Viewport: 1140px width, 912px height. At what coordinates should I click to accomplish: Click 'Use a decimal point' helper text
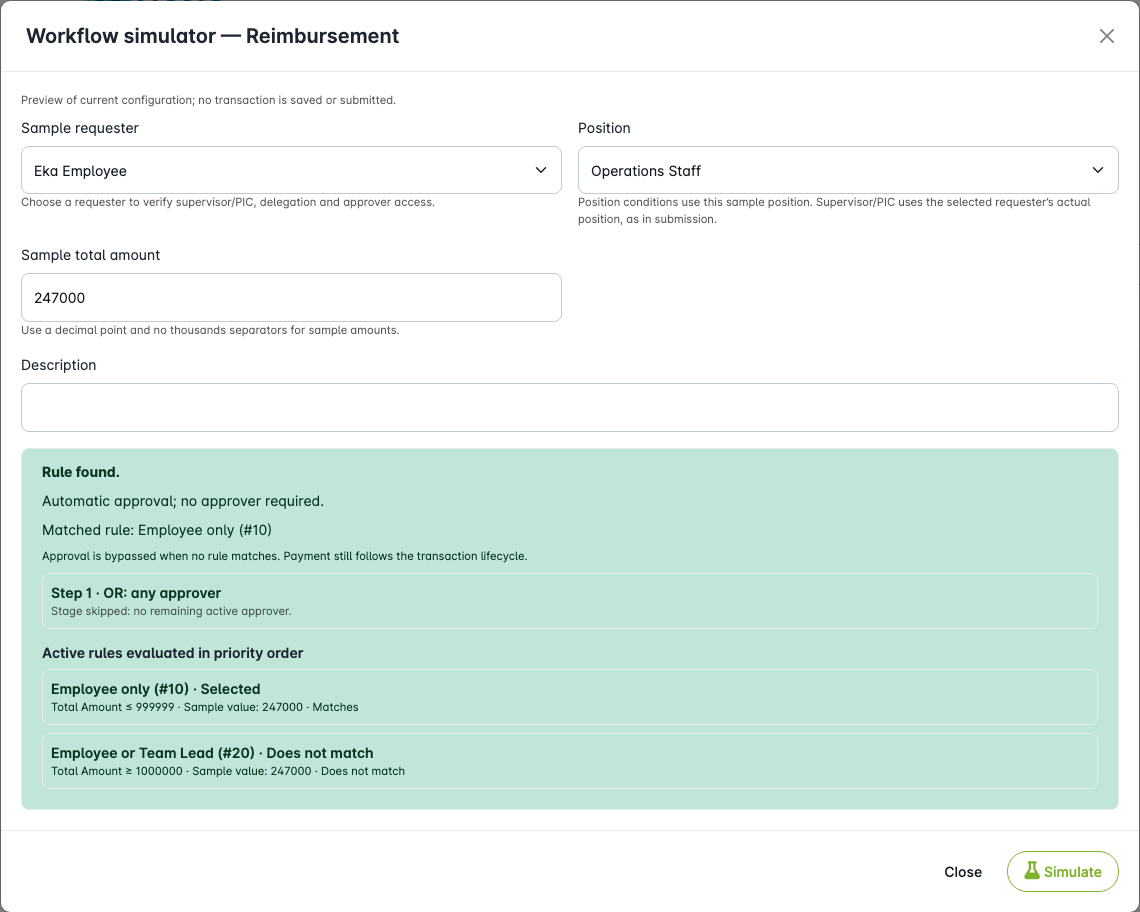click(x=210, y=330)
